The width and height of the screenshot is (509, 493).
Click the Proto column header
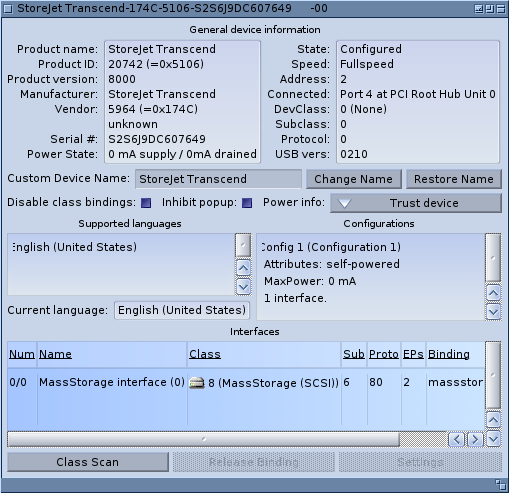[384, 354]
